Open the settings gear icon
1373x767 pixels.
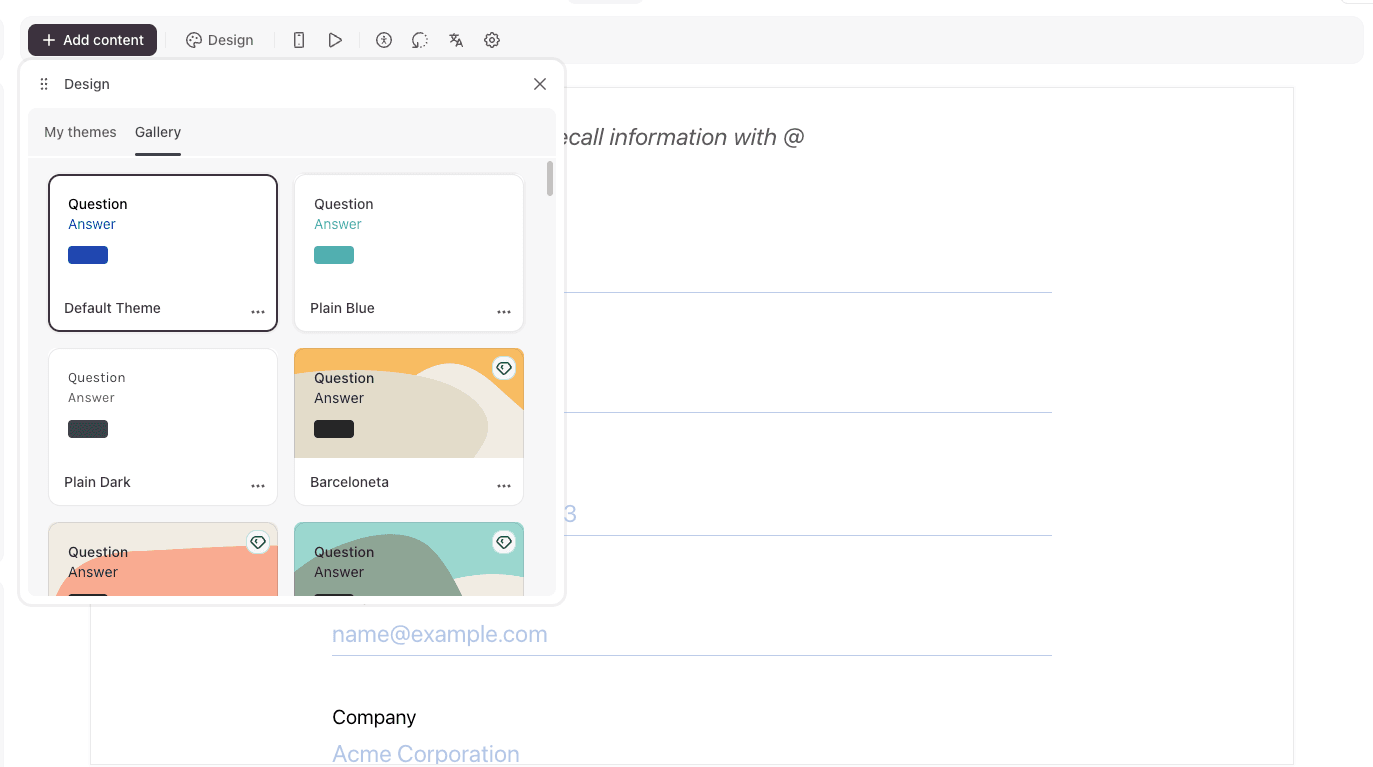(491, 40)
